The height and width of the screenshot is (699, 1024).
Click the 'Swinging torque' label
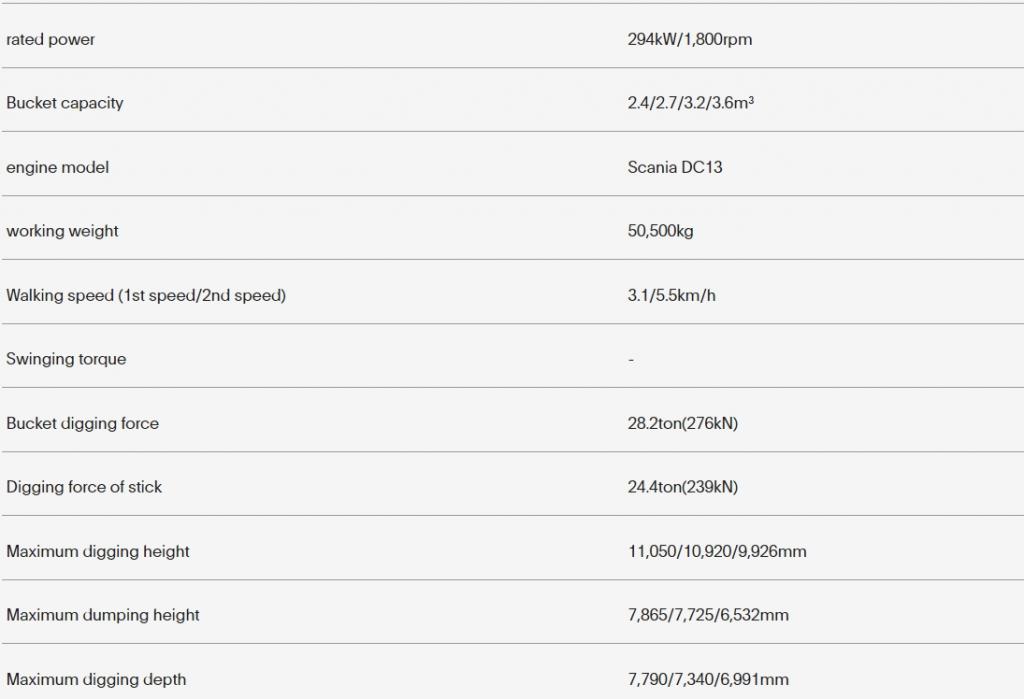pos(66,359)
